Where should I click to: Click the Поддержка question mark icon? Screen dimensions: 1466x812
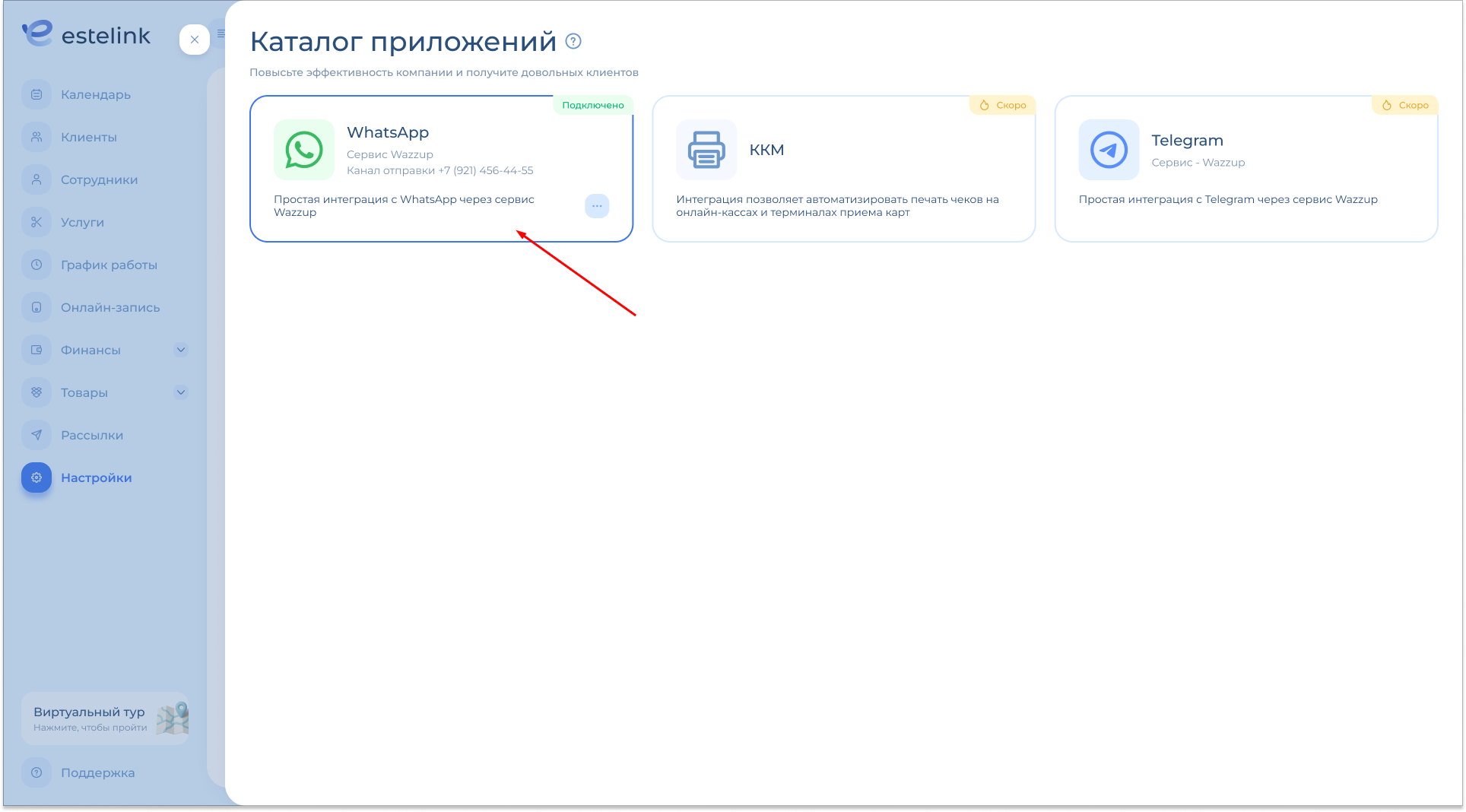pyautogui.click(x=36, y=772)
